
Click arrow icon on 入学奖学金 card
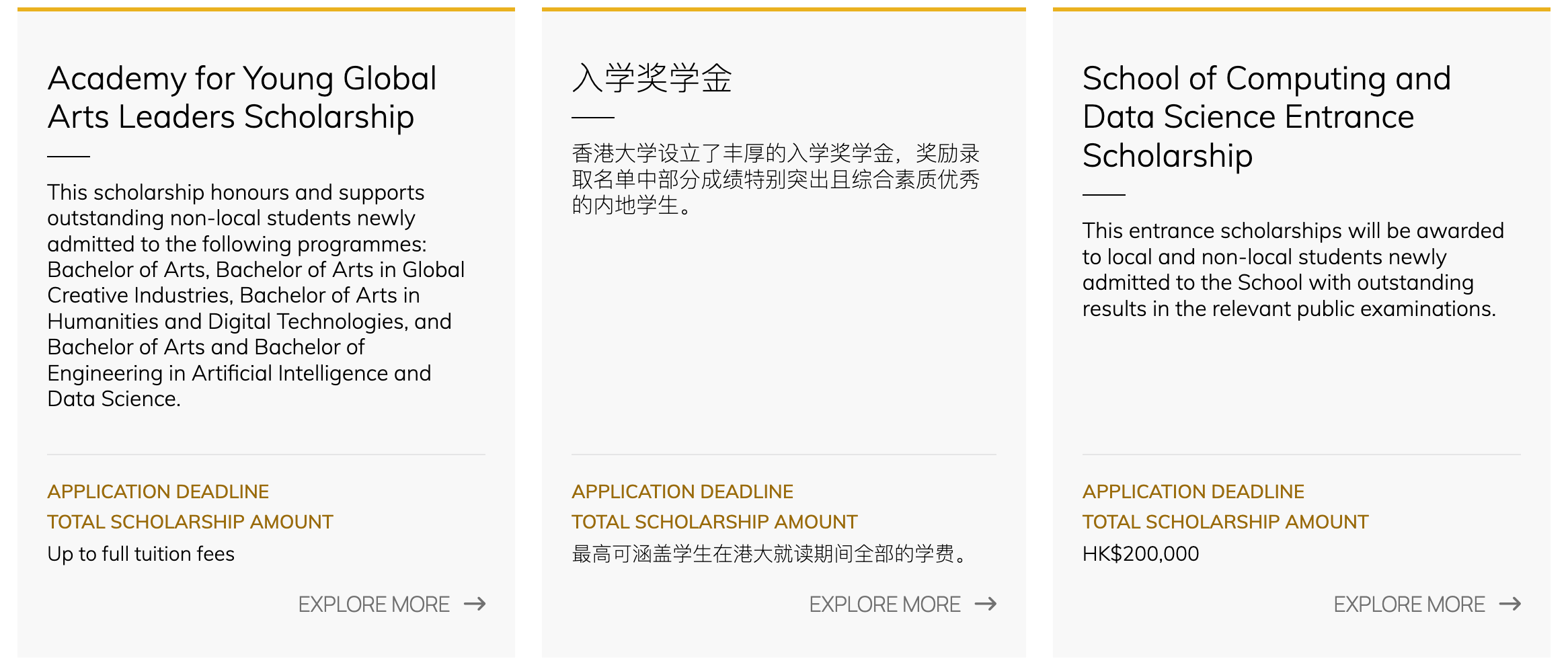[x=986, y=604]
